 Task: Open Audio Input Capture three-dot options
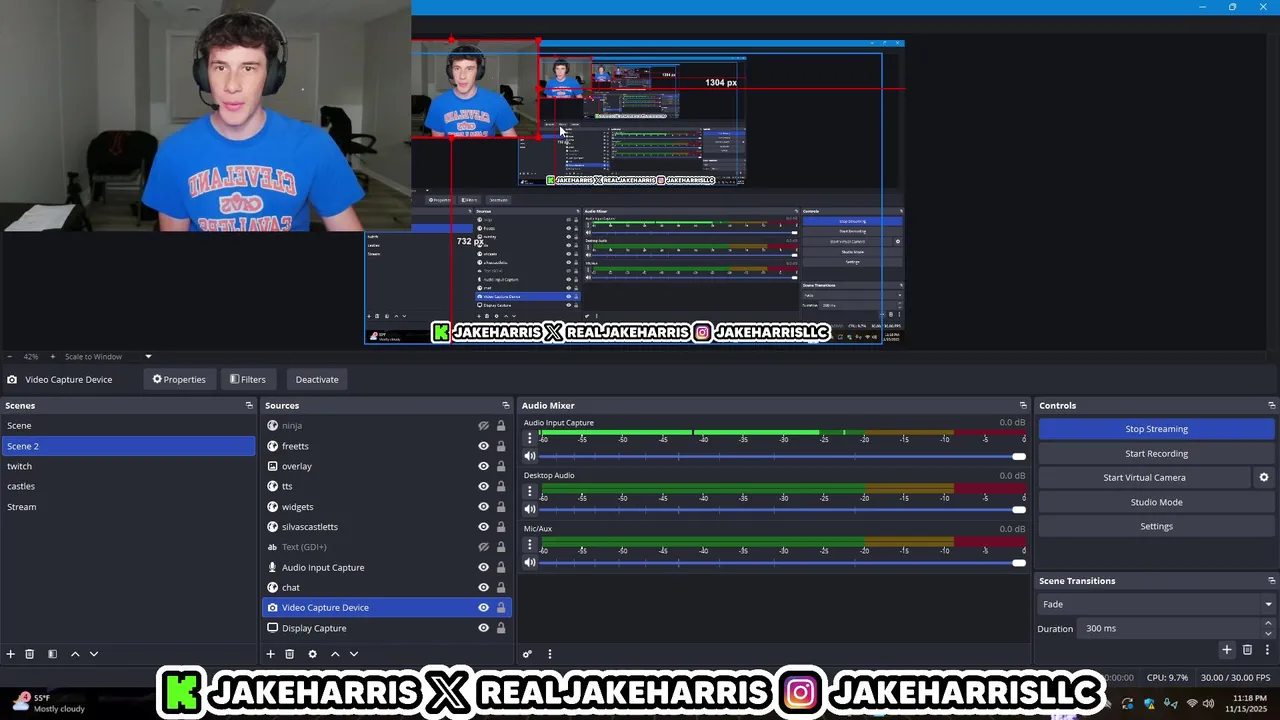click(530, 437)
